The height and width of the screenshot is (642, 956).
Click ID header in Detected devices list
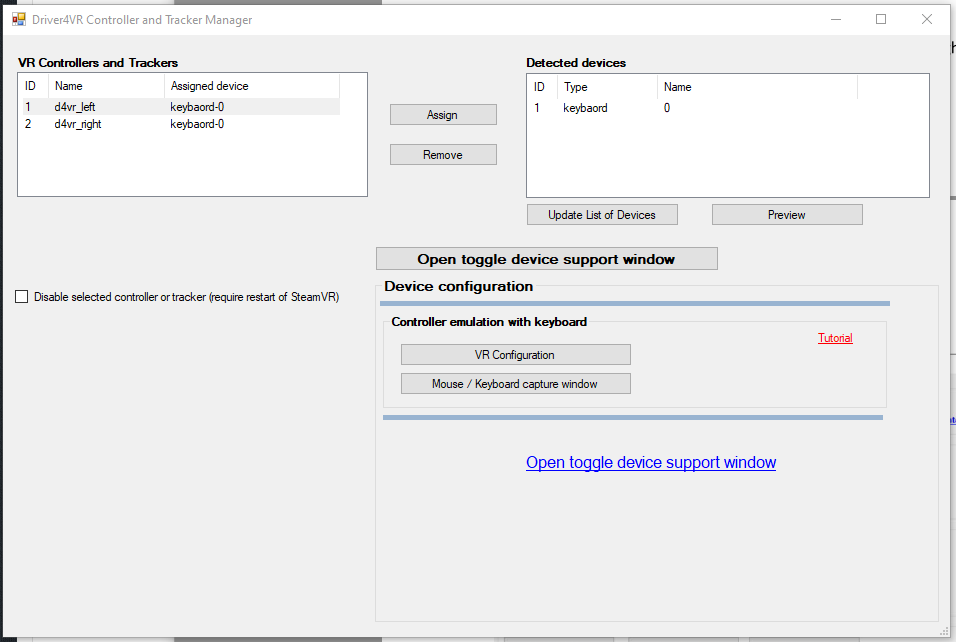point(539,87)
